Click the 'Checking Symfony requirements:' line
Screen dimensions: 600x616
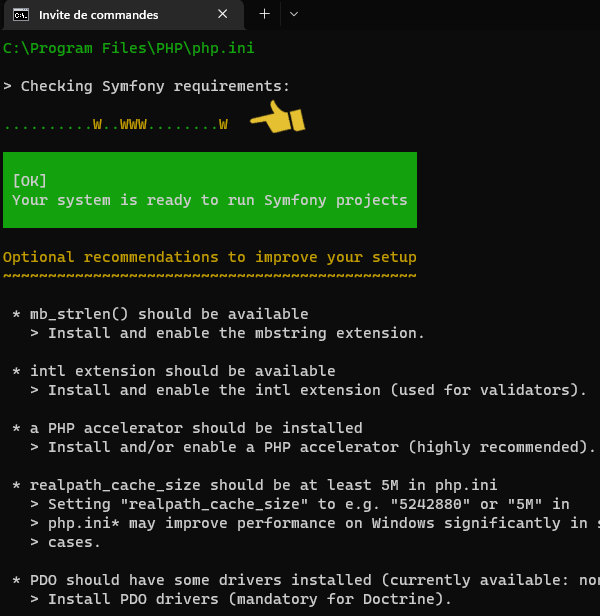tap(146, 86)
